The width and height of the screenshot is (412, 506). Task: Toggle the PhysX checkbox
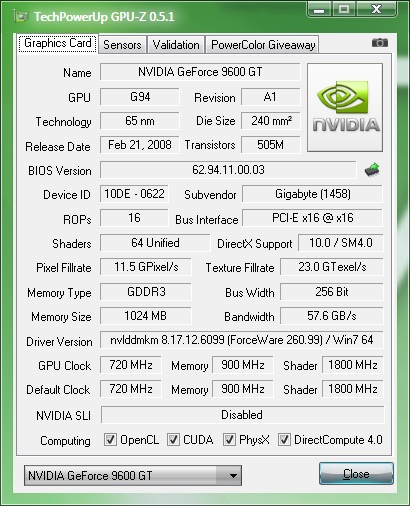point(229,440)
